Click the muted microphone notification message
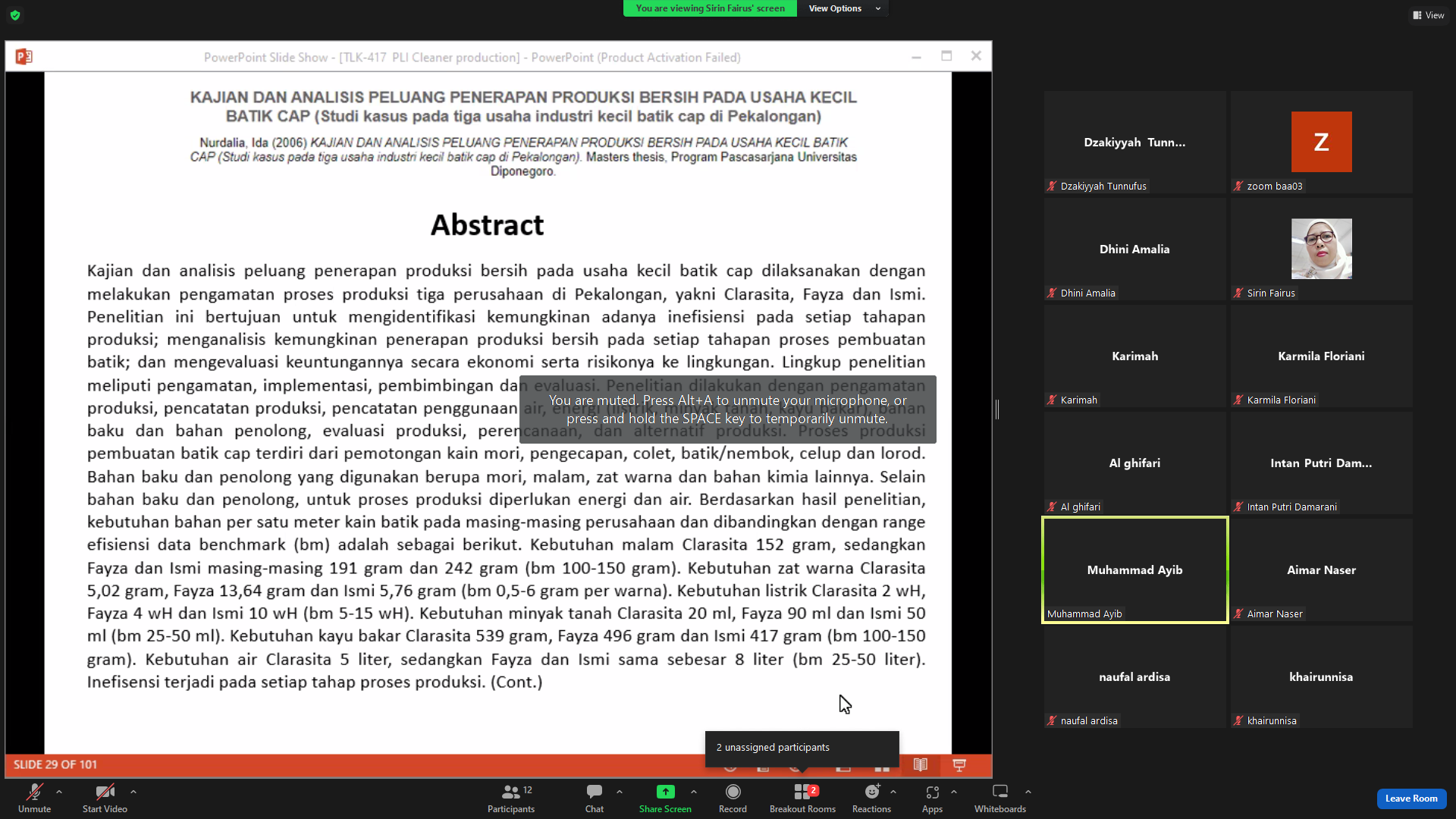Image resolution: width=1456 pixels, height=819 pixels. [727, 409]
